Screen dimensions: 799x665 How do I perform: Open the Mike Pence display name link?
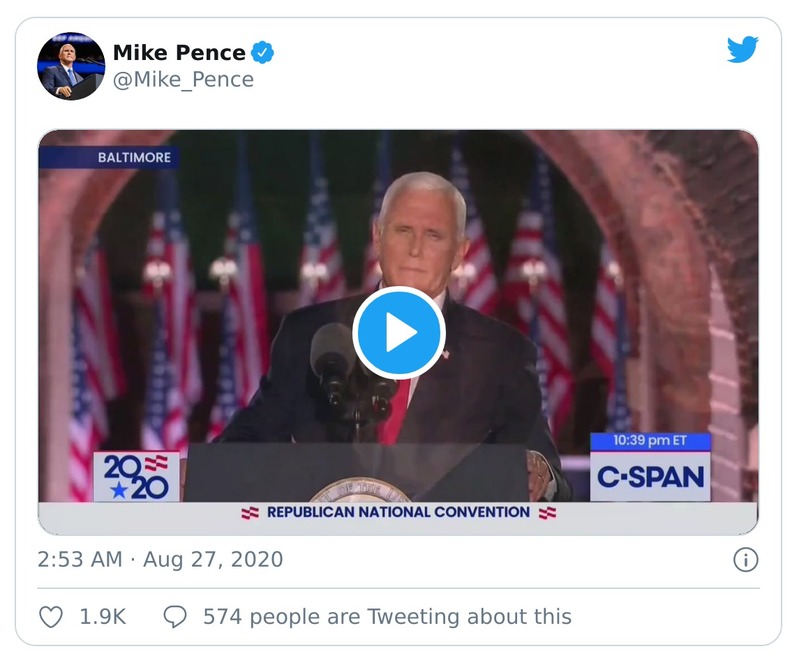tap(179, 53)
